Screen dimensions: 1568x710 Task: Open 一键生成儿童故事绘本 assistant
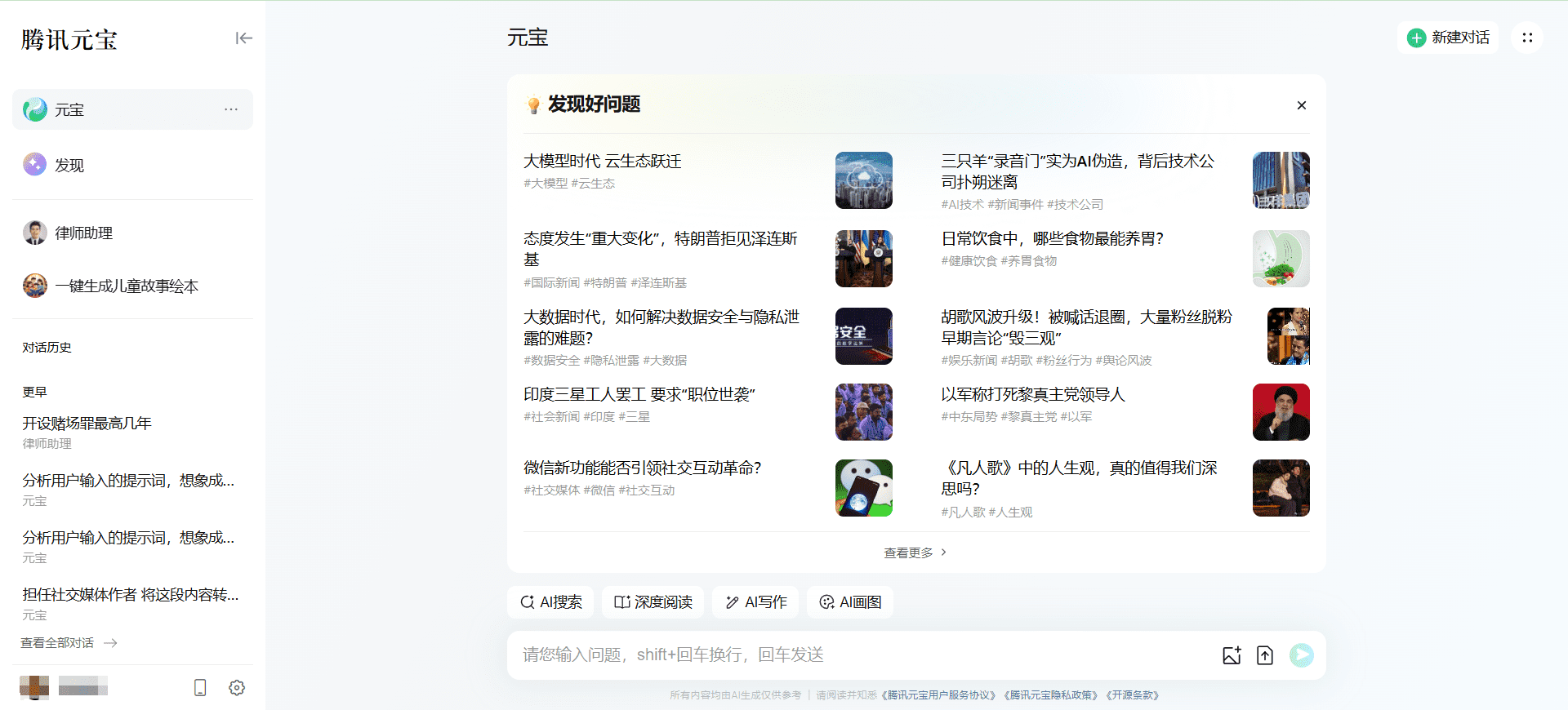pyautogui.click(x=132, y=286)
